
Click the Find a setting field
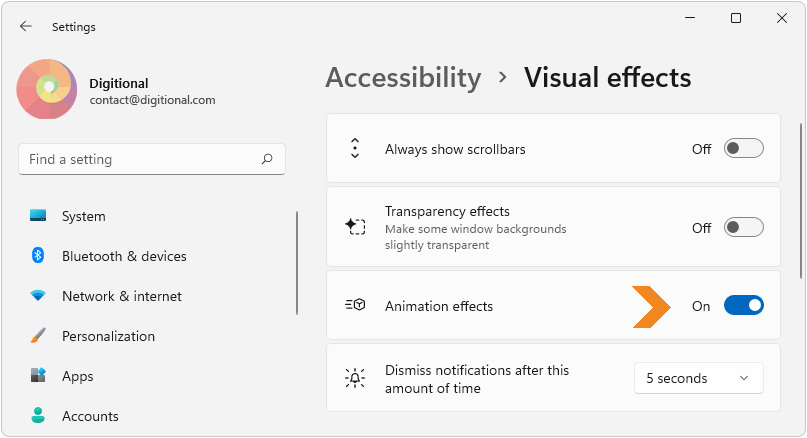152,160
